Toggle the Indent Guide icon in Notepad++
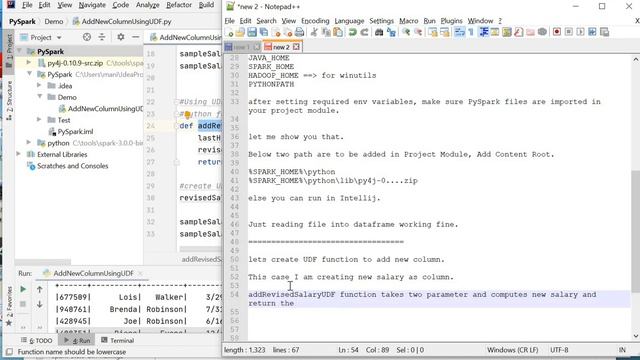Image resolution: width=640 pixels, height=360 pixels. [x=484, y=32]
